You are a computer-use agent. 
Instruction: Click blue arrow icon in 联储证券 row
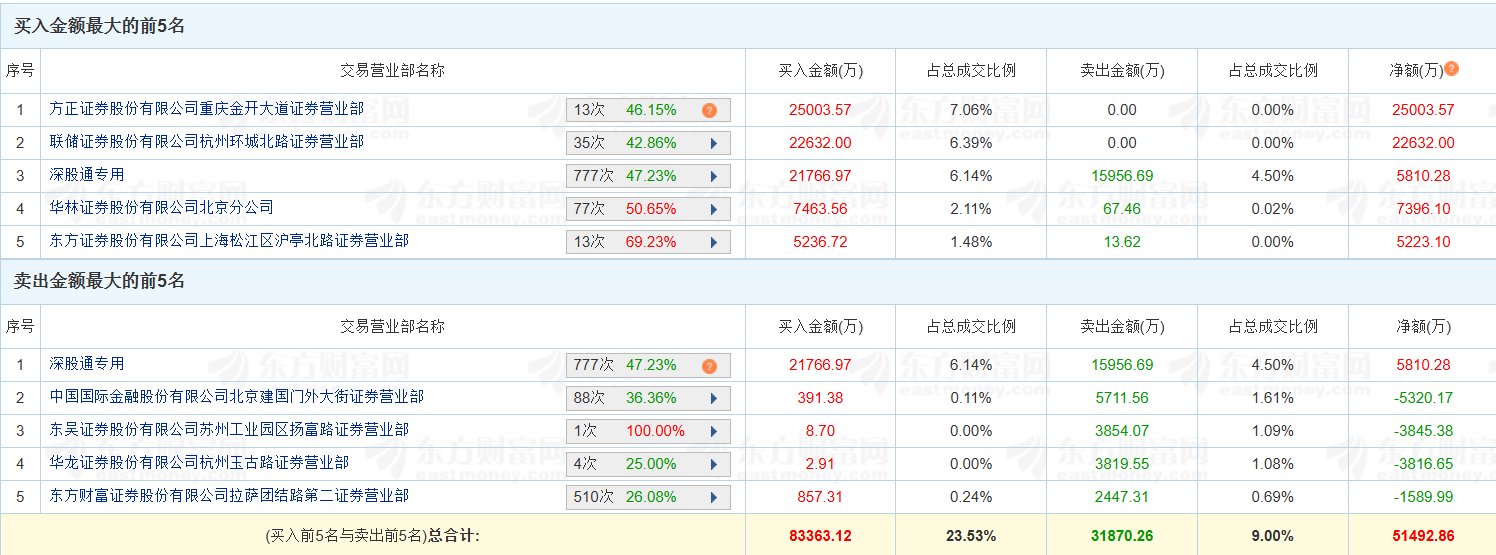tap(714, 143)
